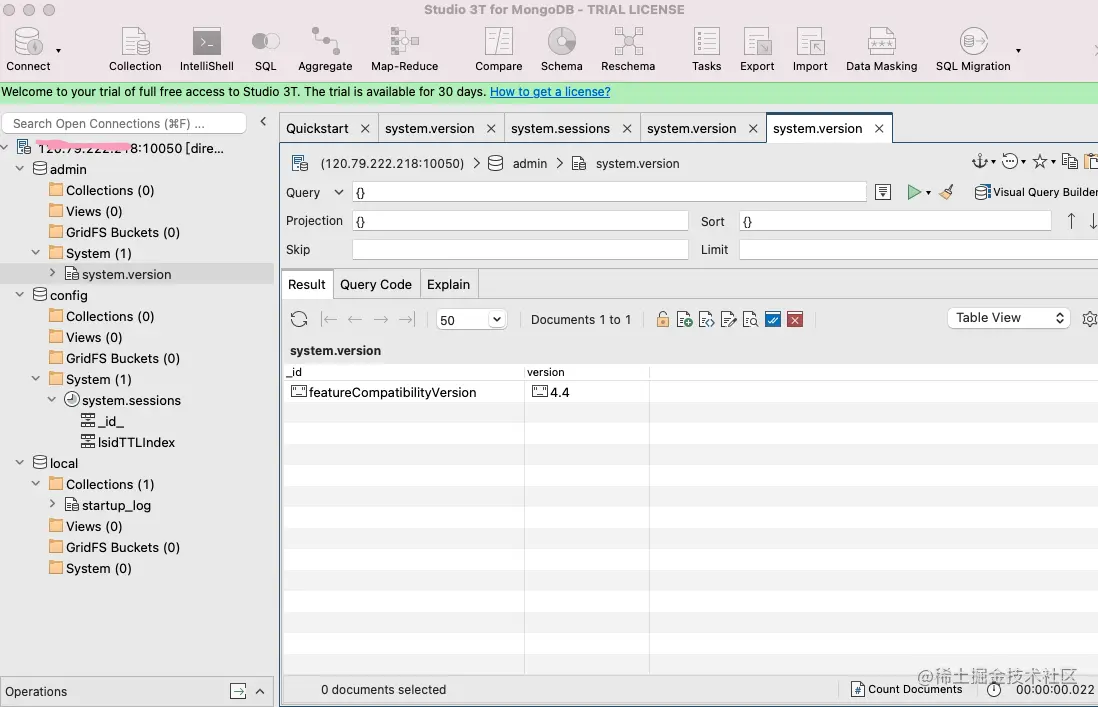The height and width of the screenshot is (707, 1098).
Task: Open Connect dropdown arrow
Action: (x=58, y=50)
